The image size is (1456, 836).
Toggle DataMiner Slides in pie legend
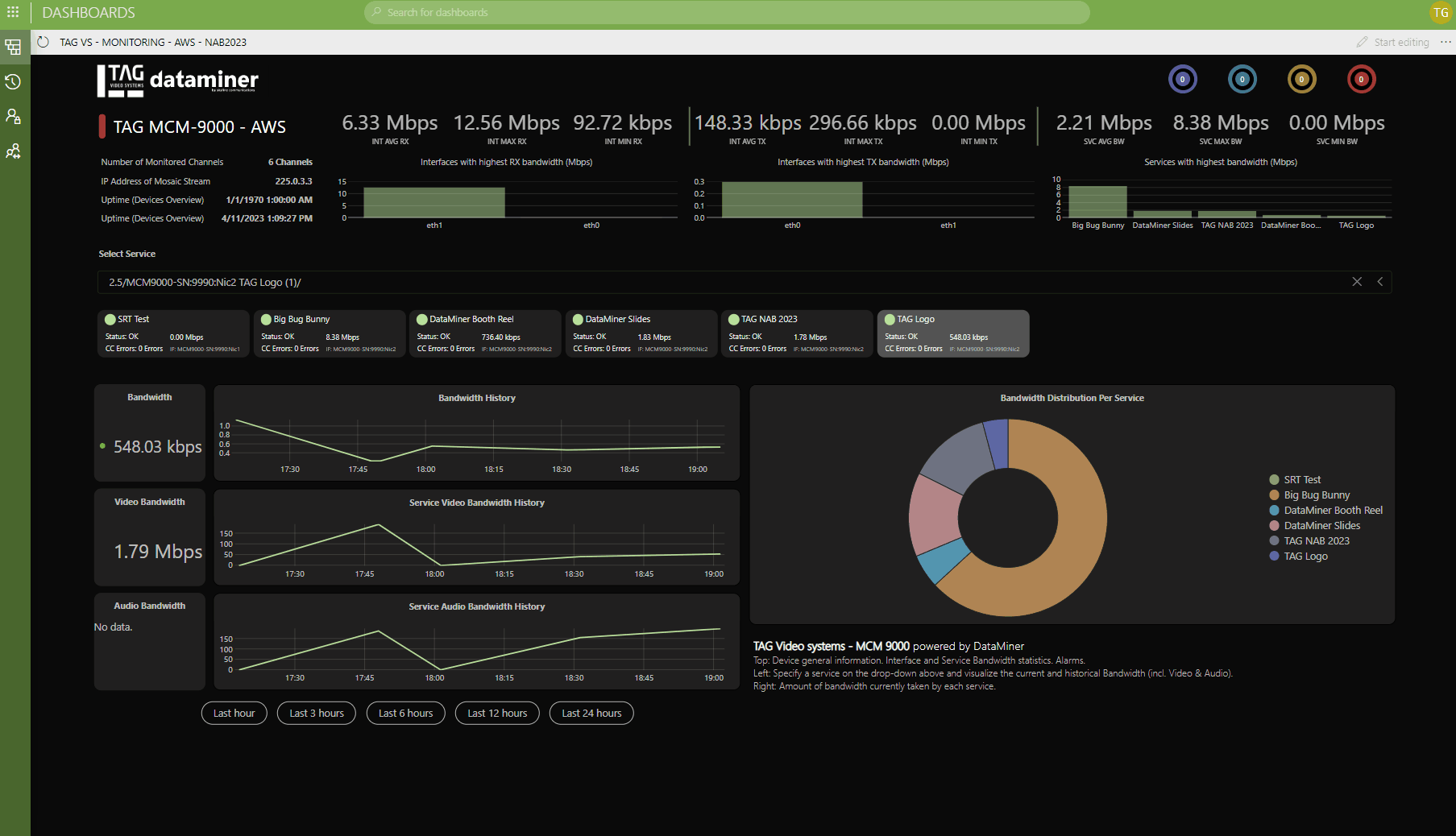(x=1314, y=526)
